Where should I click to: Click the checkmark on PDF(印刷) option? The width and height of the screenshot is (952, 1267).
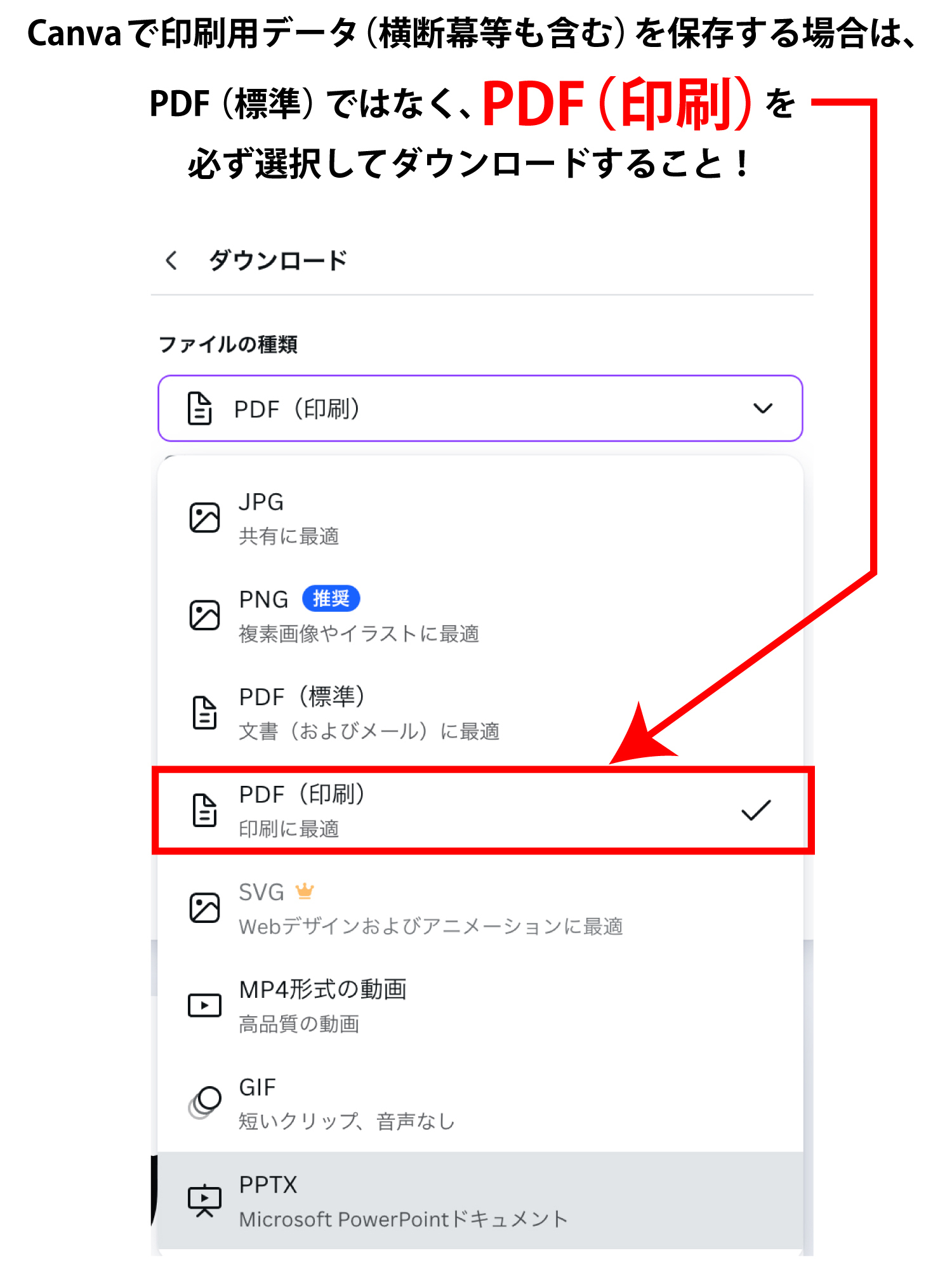pyautogui.click(x=755, y=810)
